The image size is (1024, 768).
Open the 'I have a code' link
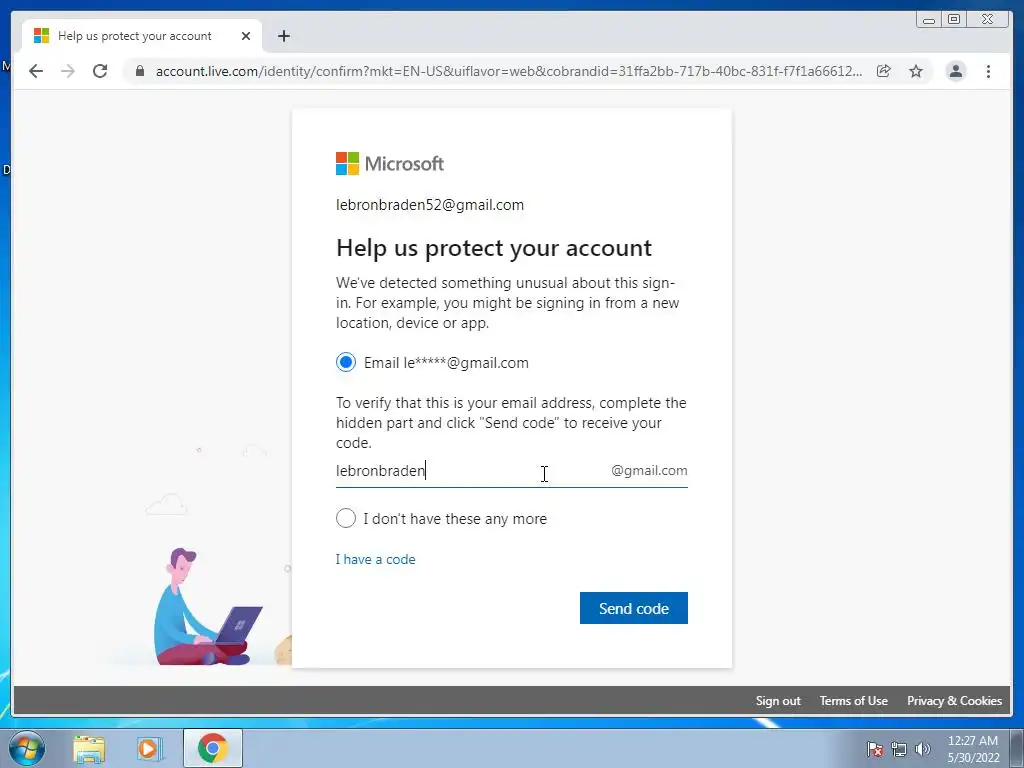tap(376, 559)
